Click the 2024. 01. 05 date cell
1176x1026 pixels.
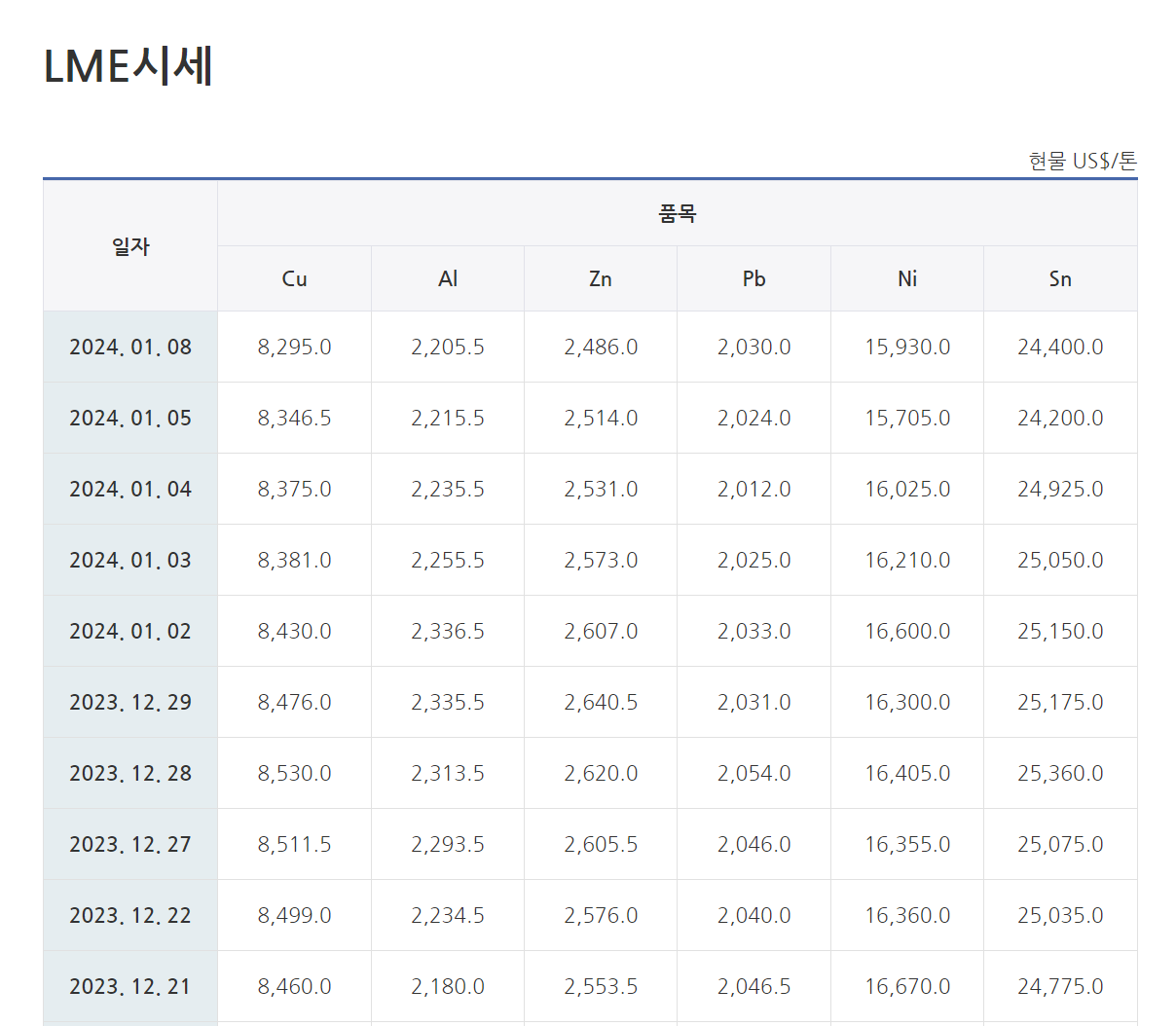(x=130, y=418)
